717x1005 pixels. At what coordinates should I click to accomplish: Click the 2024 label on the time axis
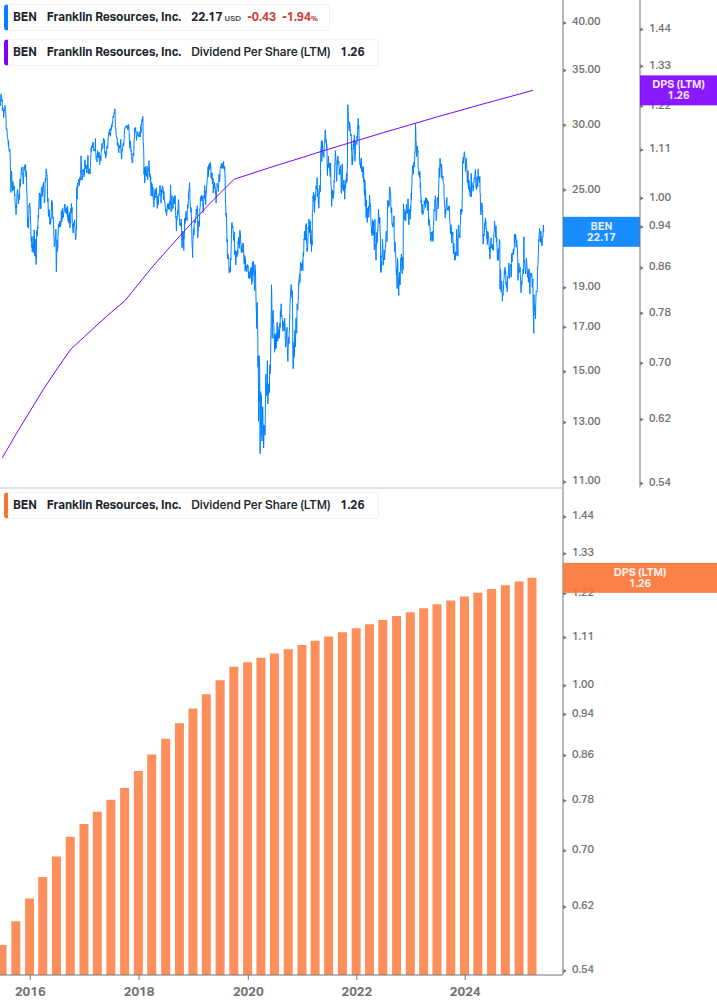(x=465, y=992)
